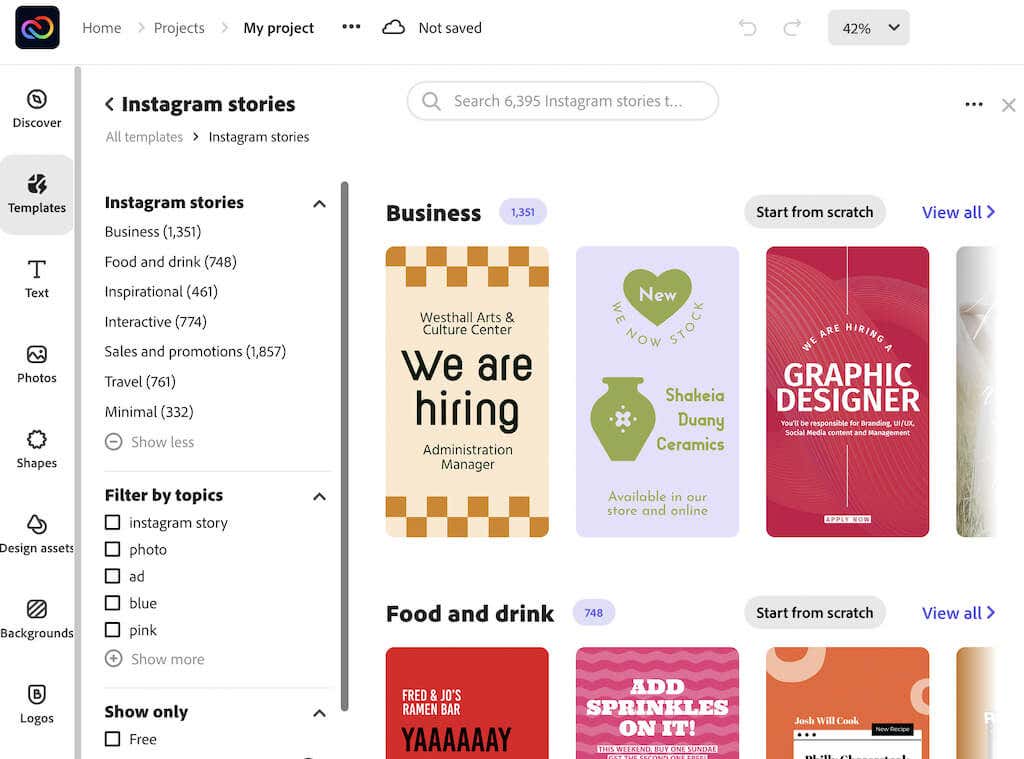Screen dimensions: 1024x759
Task: Click the Adobe Creative Cloud Express logo
Action: (37, 28)
